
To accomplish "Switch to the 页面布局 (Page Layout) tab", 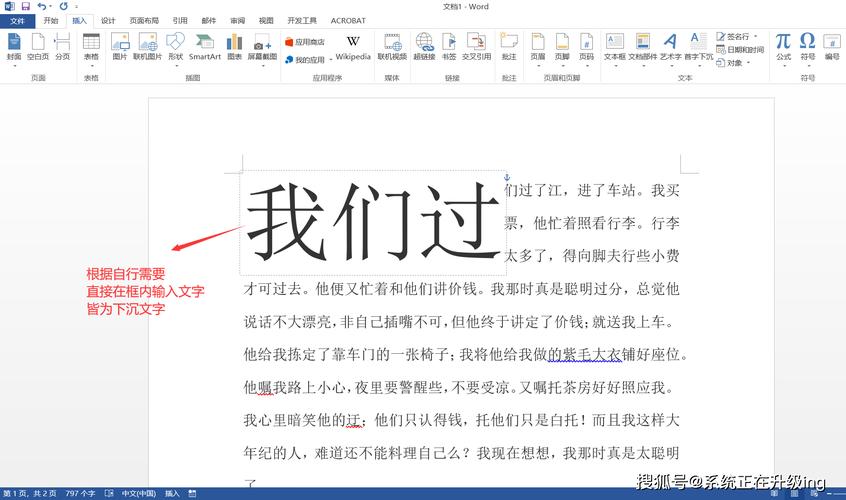I will (144, 20).
